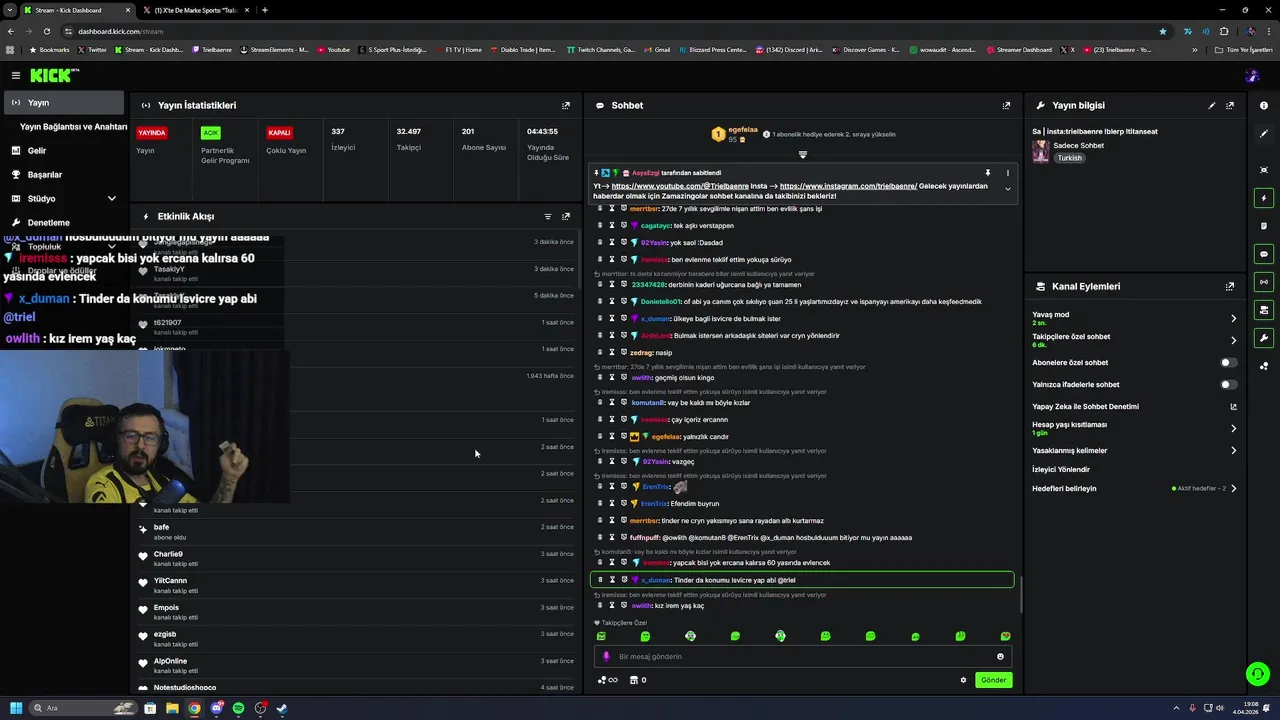Select the last heart-eyes follower emote
The image size is (1280, 720).
tap(1005, 636)
